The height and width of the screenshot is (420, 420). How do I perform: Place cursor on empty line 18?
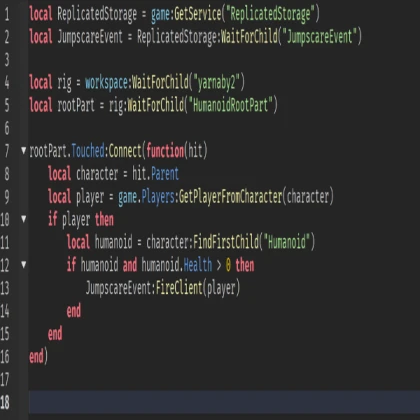pyautogui.click(x=224, y=402)
